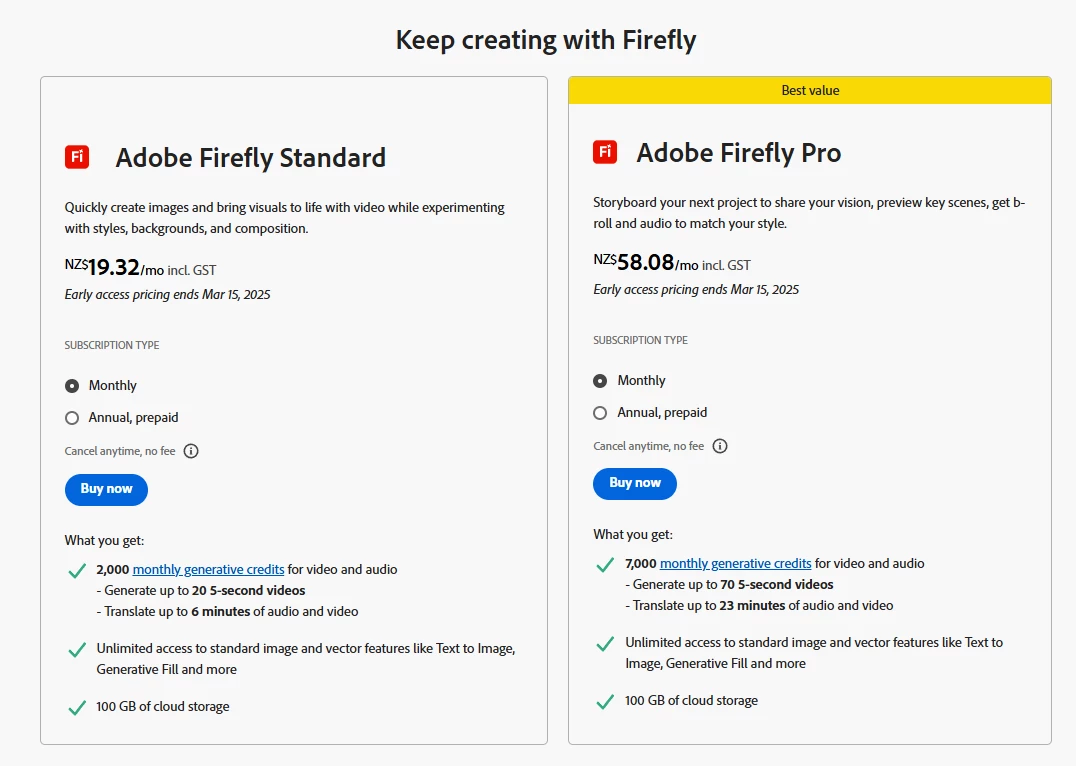Image resolution: width=1076 pixels, height=766 pixels.
Task: Choose Annual, prepaid for Firefly Standard
Action: tap(72, 418)
